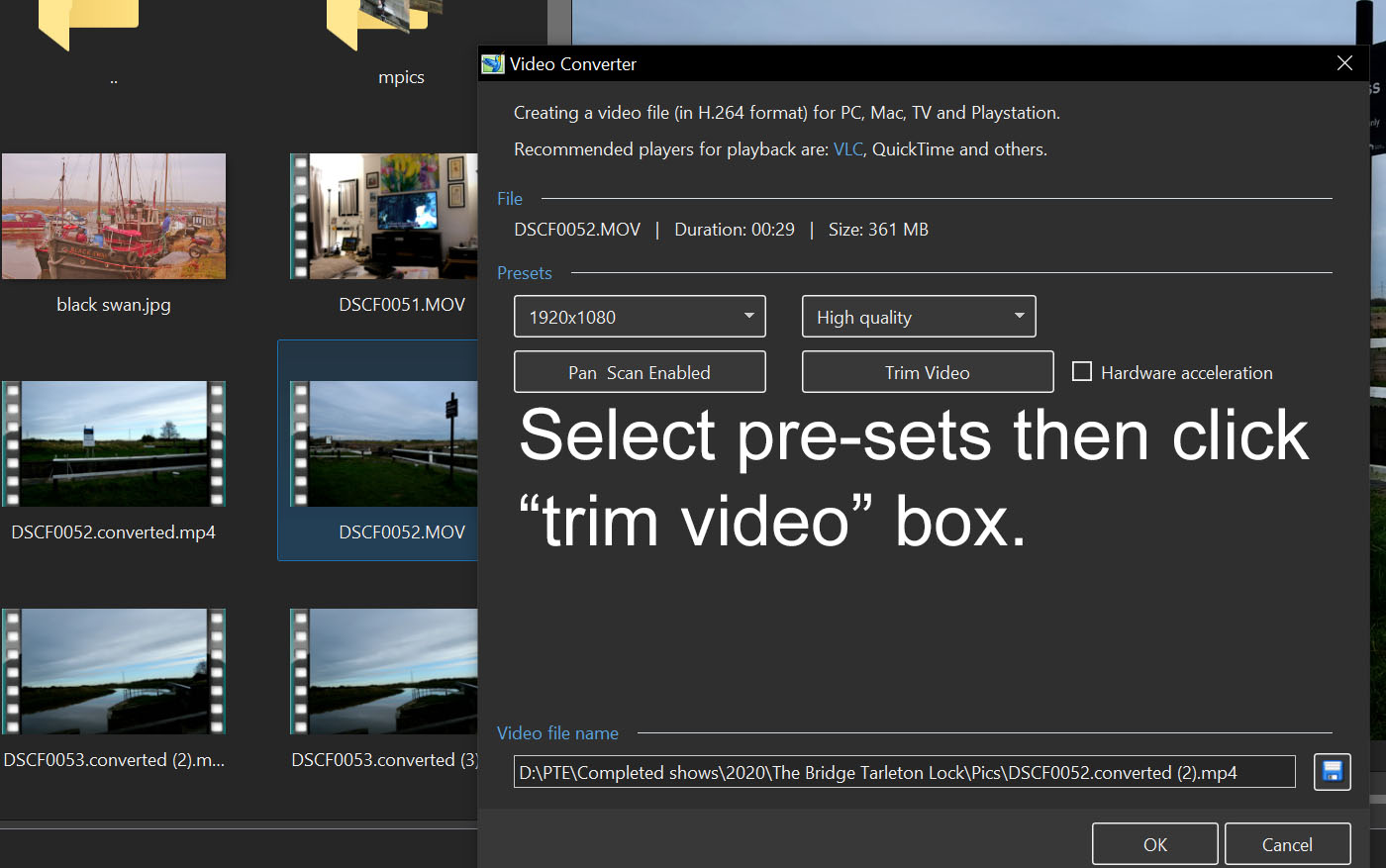Follow the VLC player link
This screenshot has width=1386, height=868.
[847, 149]
